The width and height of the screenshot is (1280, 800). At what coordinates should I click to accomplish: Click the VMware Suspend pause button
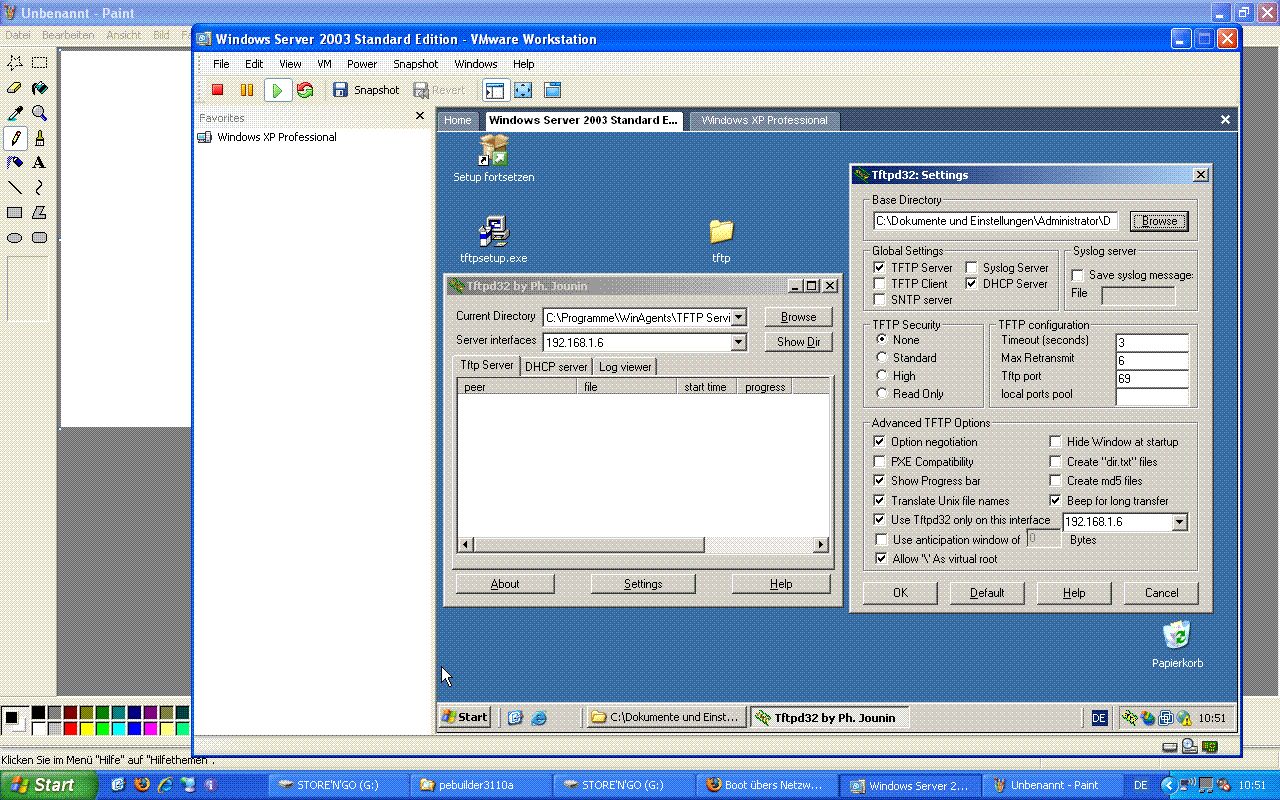(247, 90)
